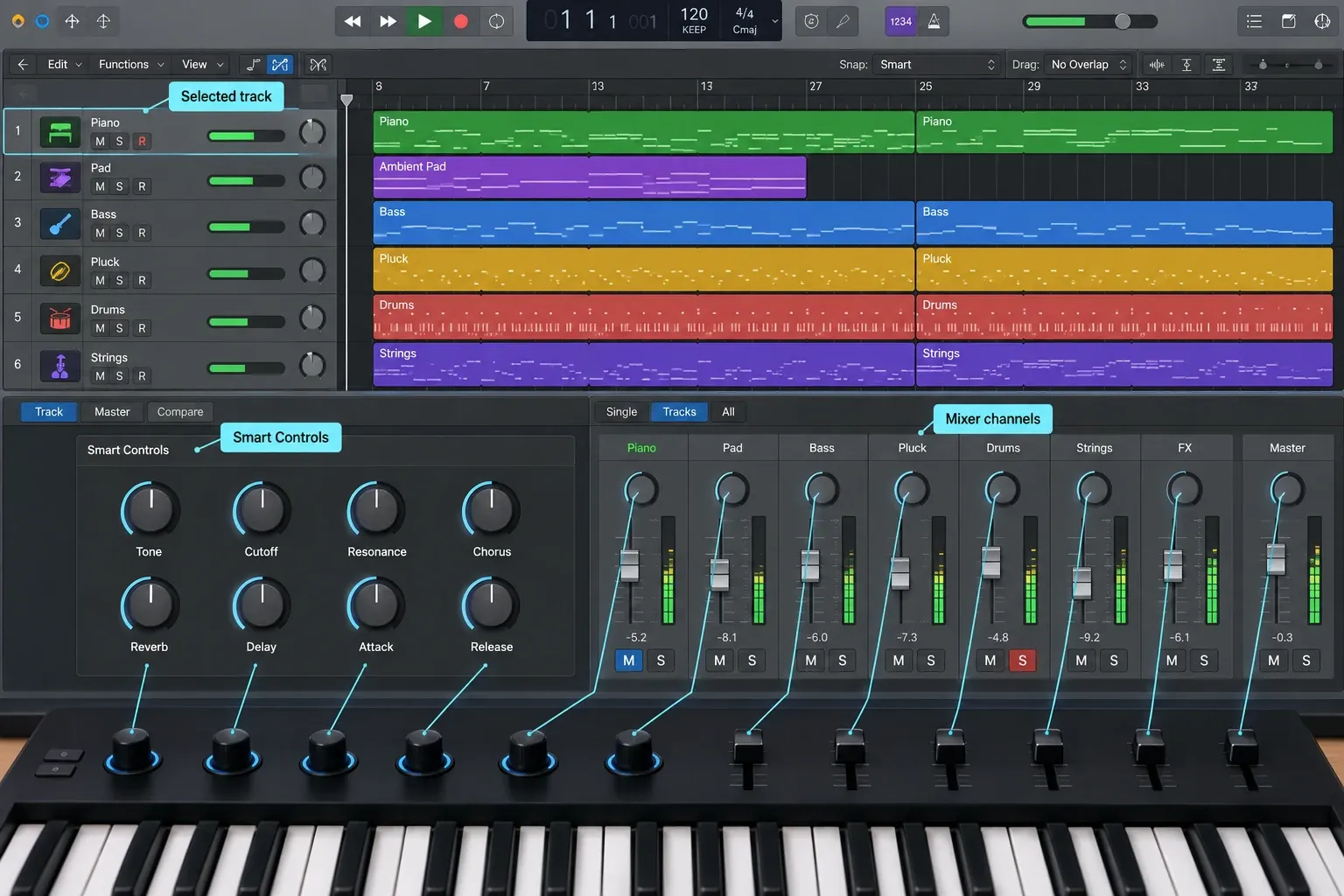This screenshot has height=896, width=1344.
Task: Click the Chorus smart control knob
Action: click(492, 508)
